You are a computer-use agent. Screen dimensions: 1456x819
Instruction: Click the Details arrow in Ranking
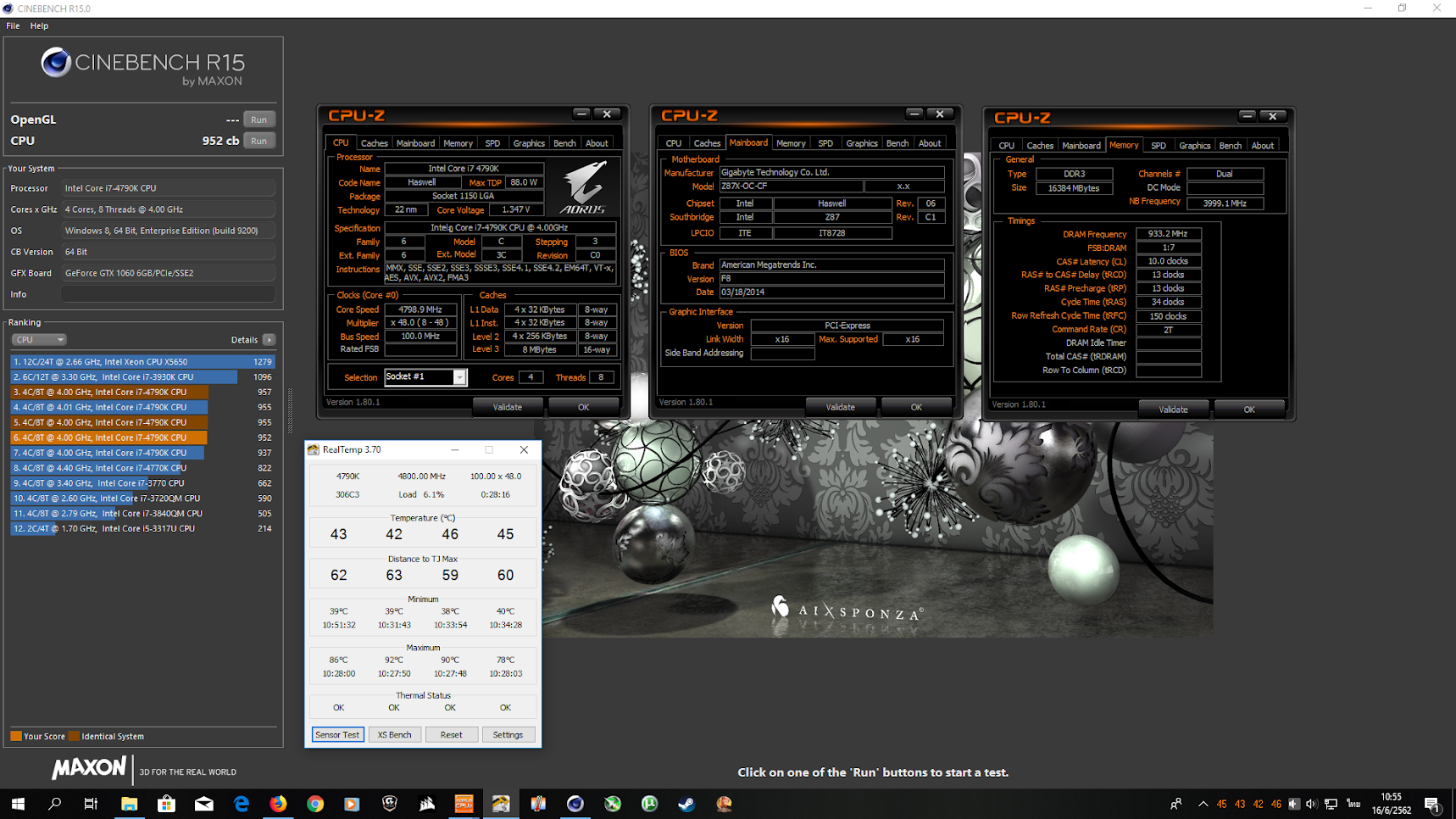pyautogui.click(x=269, y=339)
